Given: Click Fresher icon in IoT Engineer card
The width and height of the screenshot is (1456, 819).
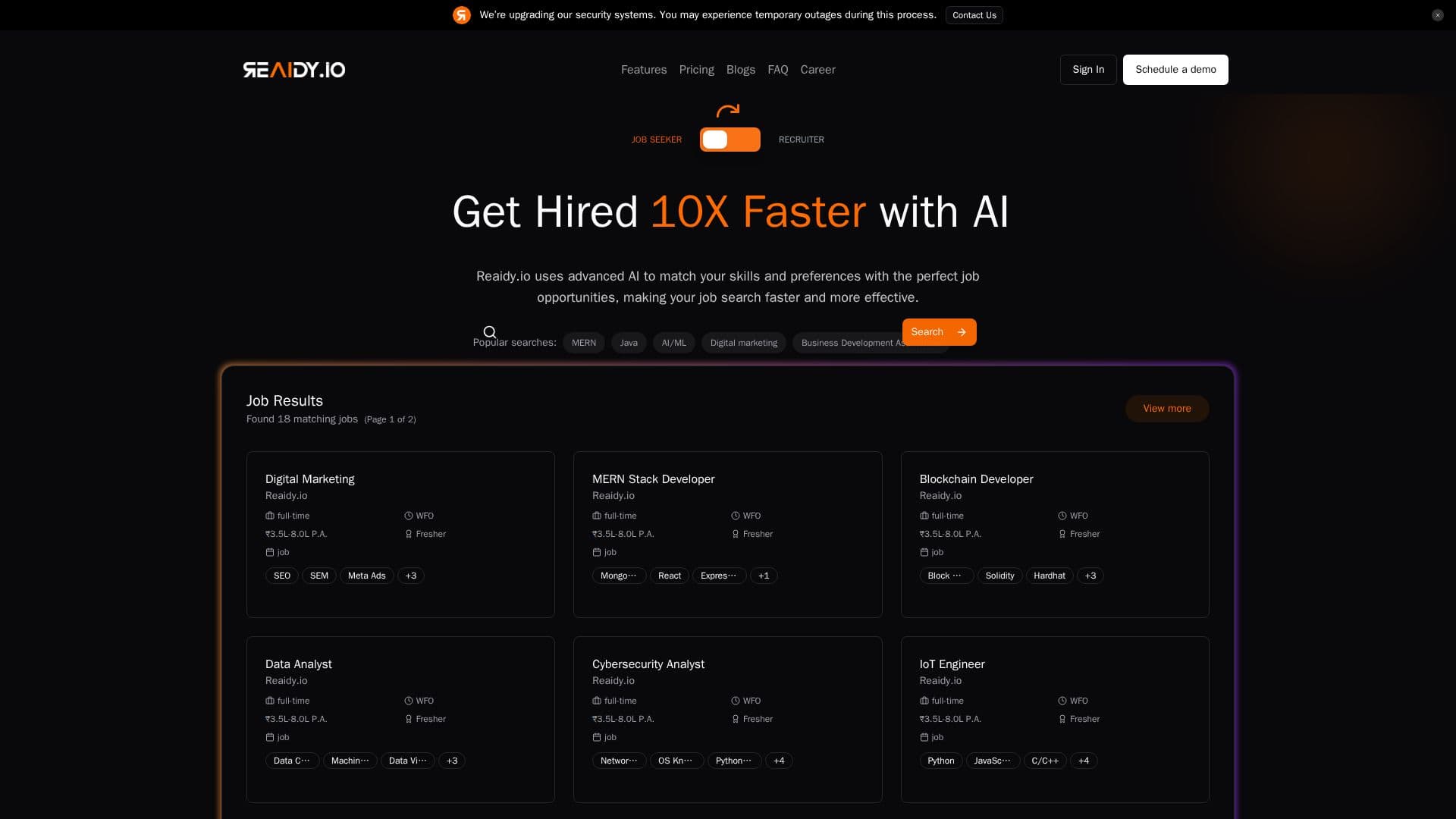Looking at the screenshot, I should tap(1062, 719).
